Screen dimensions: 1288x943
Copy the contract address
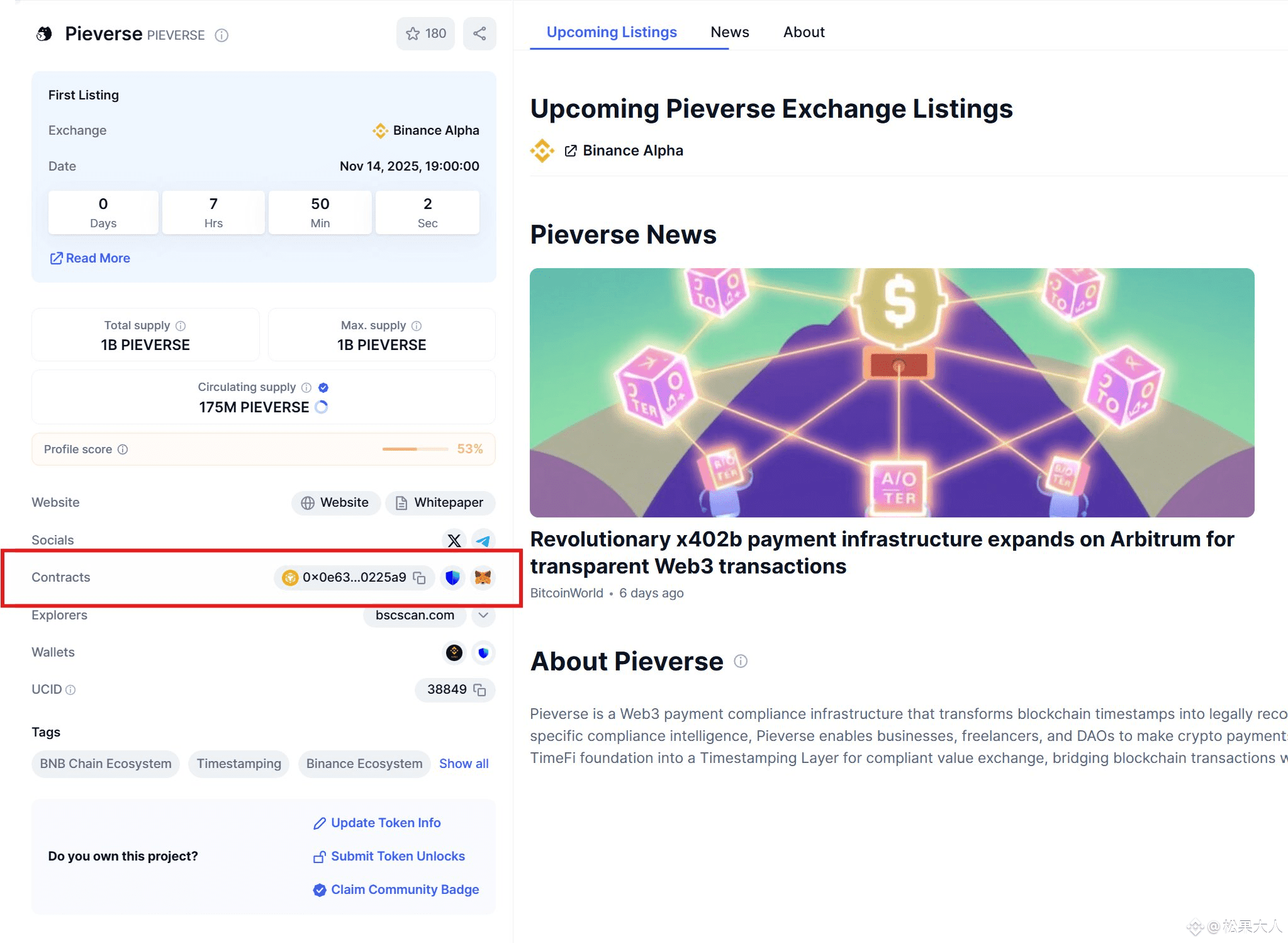click(x=420, y=578)
